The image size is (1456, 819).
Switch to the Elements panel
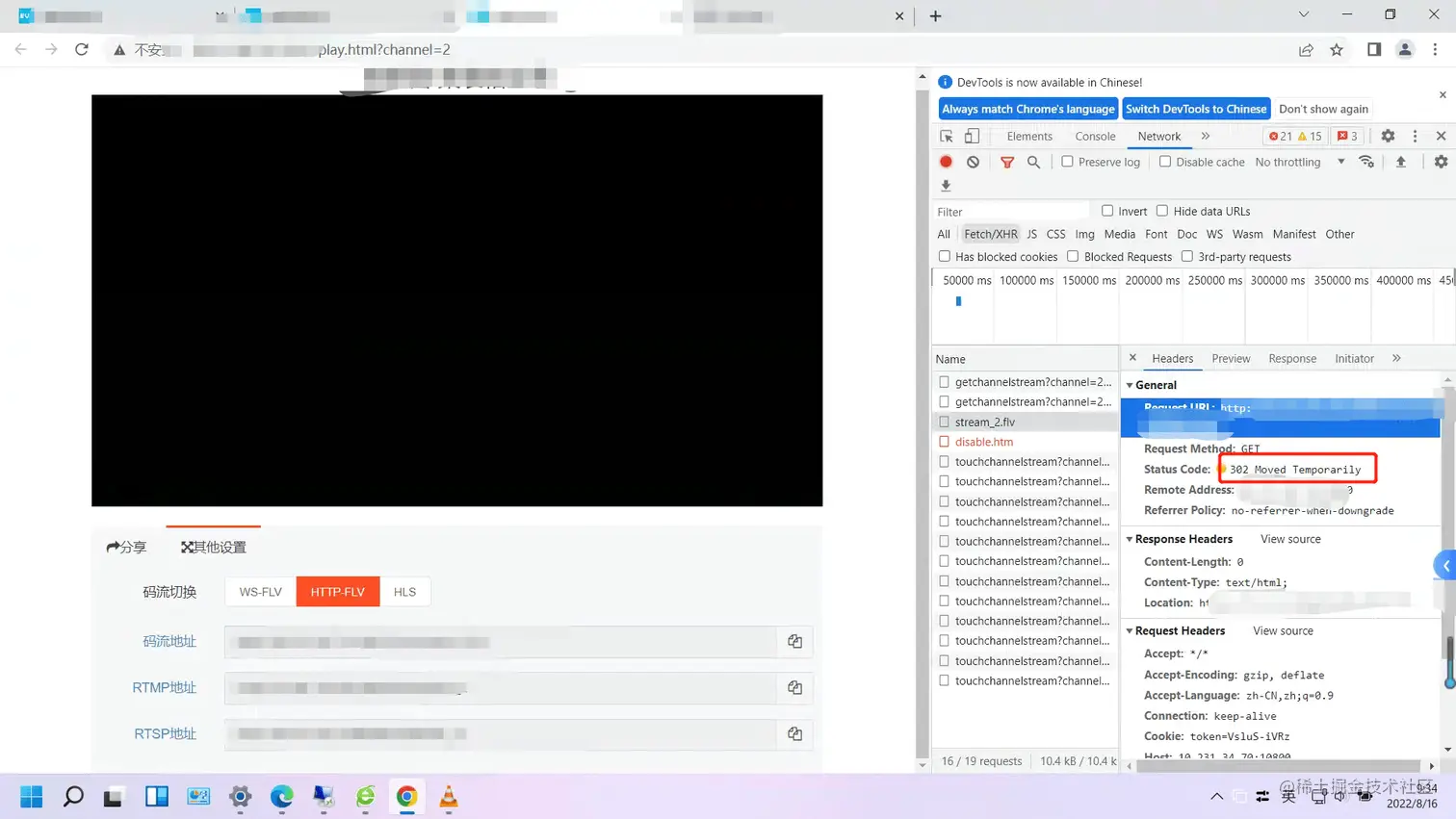point(1029,137)
